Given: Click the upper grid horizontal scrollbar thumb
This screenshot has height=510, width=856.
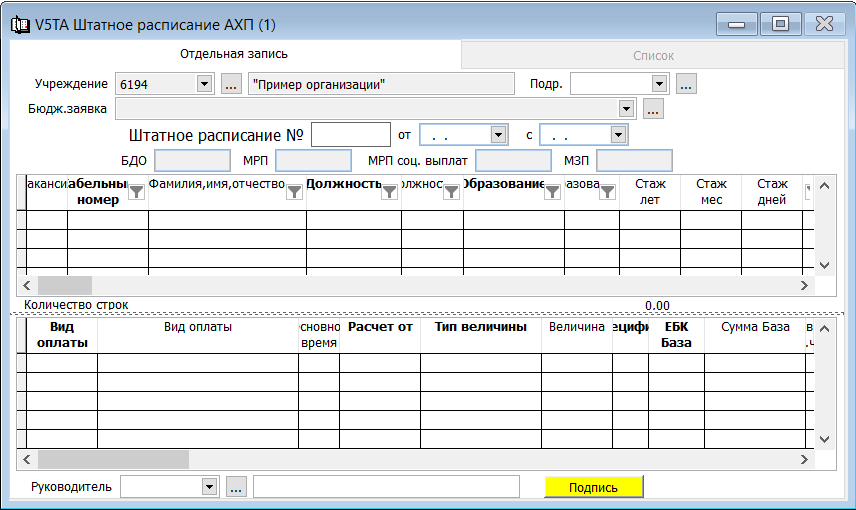Looking at the screenshot, I should (64, 285).
